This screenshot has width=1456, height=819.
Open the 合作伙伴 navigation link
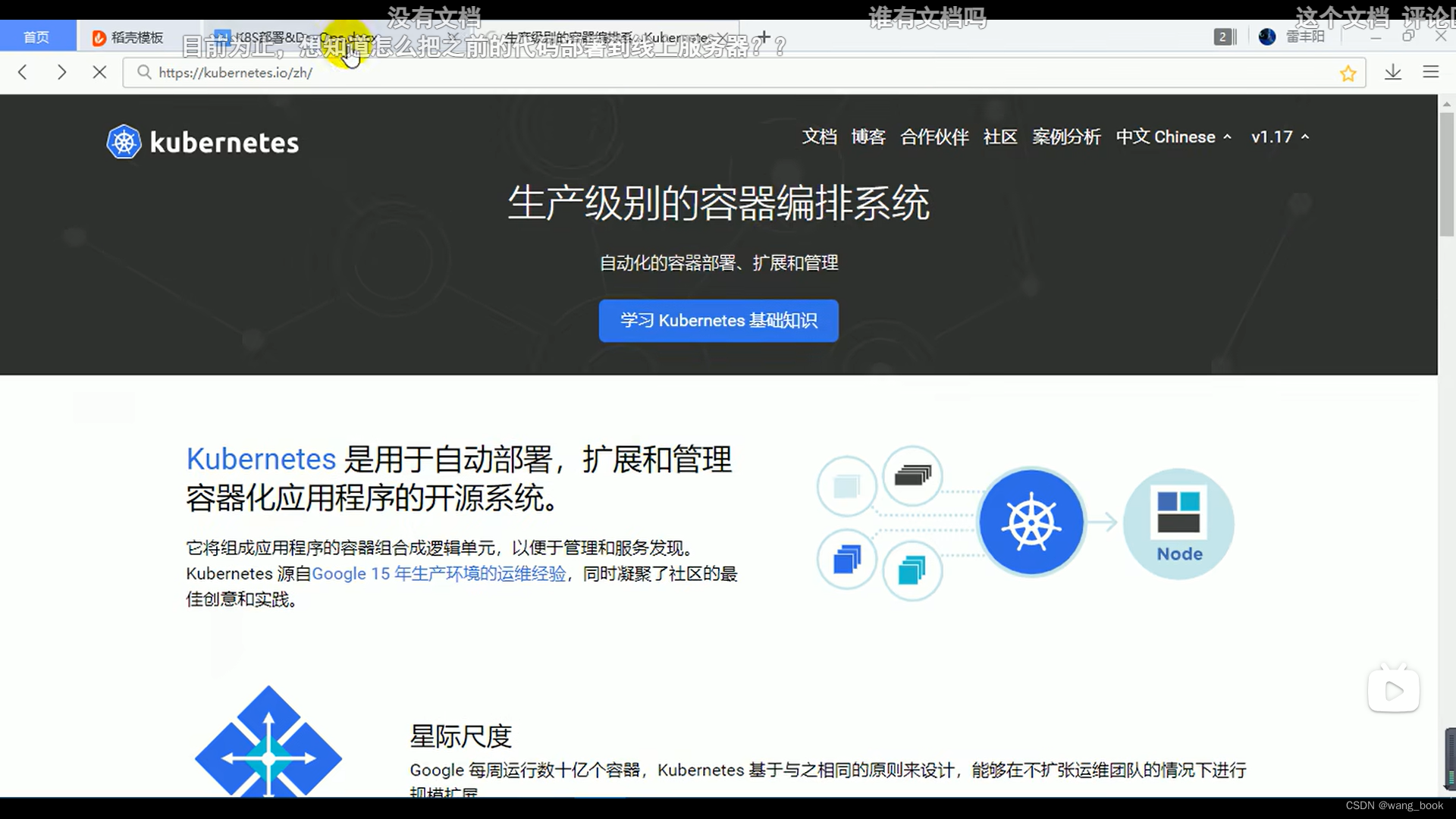click(x=934, y=137)
